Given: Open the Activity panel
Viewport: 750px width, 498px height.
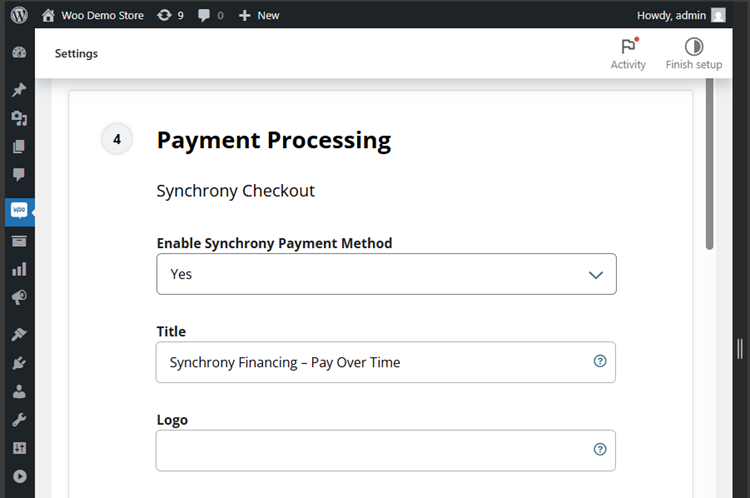Looking at the screenshot, I should coord(628,54).
